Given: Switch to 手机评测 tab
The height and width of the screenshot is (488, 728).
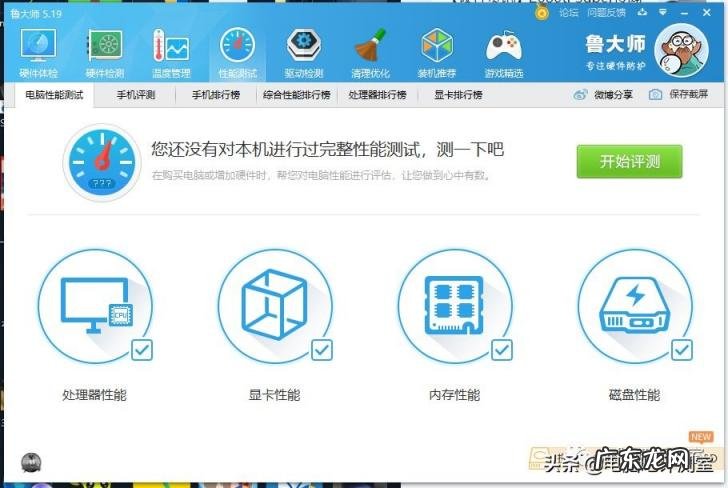Looking at the screenshot, I should 136,95.
